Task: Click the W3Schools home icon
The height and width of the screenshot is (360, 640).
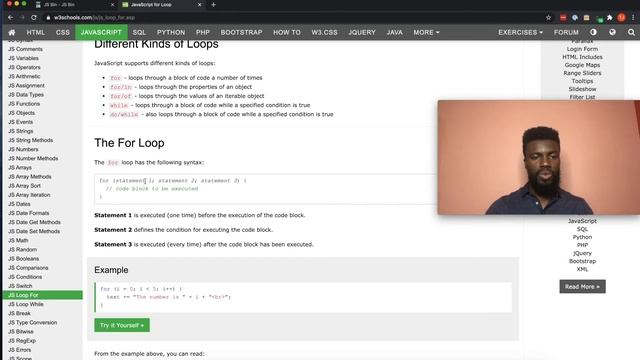Action: 12,32
